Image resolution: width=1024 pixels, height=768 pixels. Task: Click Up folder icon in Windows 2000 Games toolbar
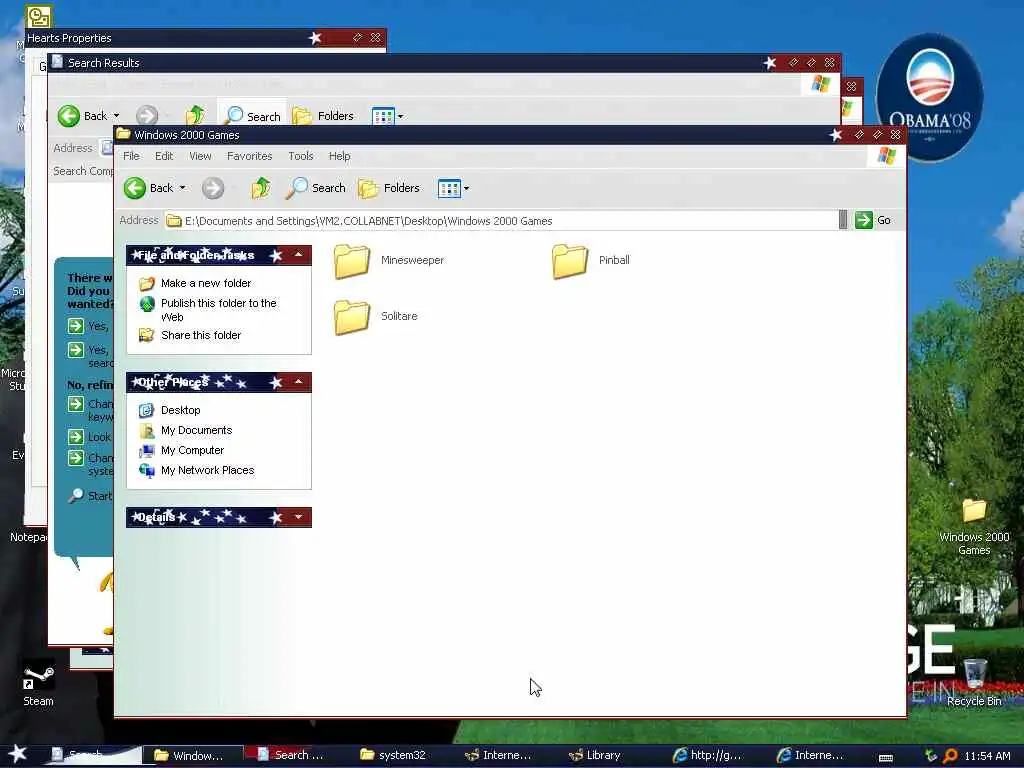tap(261, 188)
